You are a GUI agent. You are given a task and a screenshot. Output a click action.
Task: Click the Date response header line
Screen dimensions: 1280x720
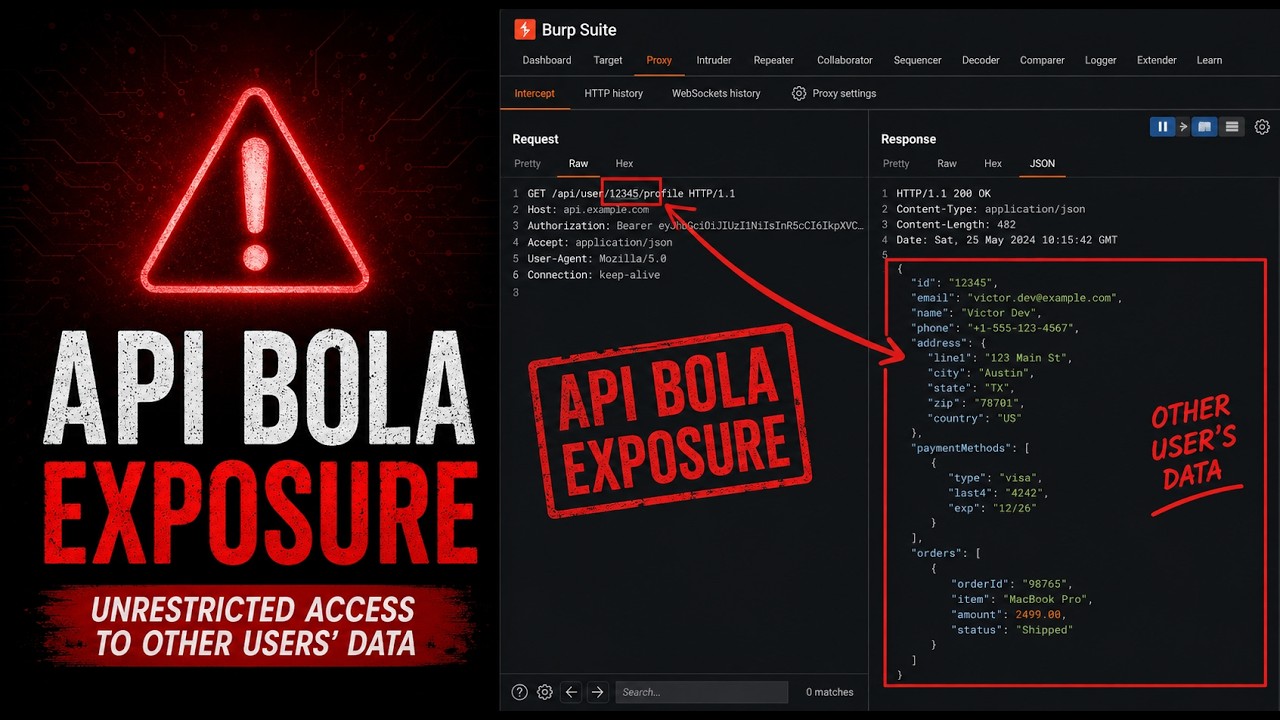[x=1007, y=240]
